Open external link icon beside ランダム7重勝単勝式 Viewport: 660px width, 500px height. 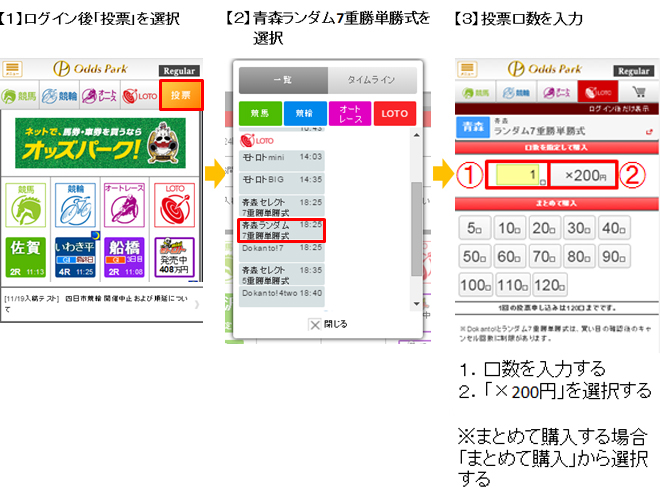pos(649,132)
